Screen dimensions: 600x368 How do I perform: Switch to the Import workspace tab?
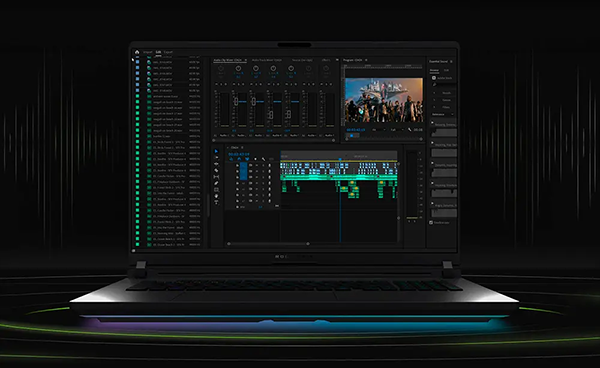pos(148,52)
